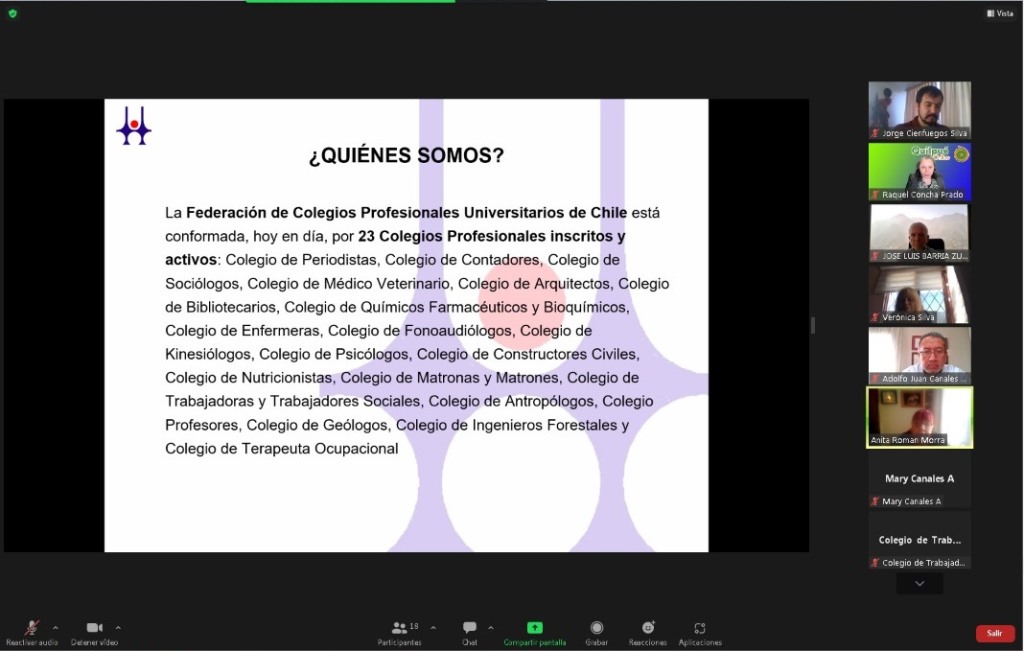1024x651 pixels.
Task: Click the federation logo on the slide
Action: [134, 125]
